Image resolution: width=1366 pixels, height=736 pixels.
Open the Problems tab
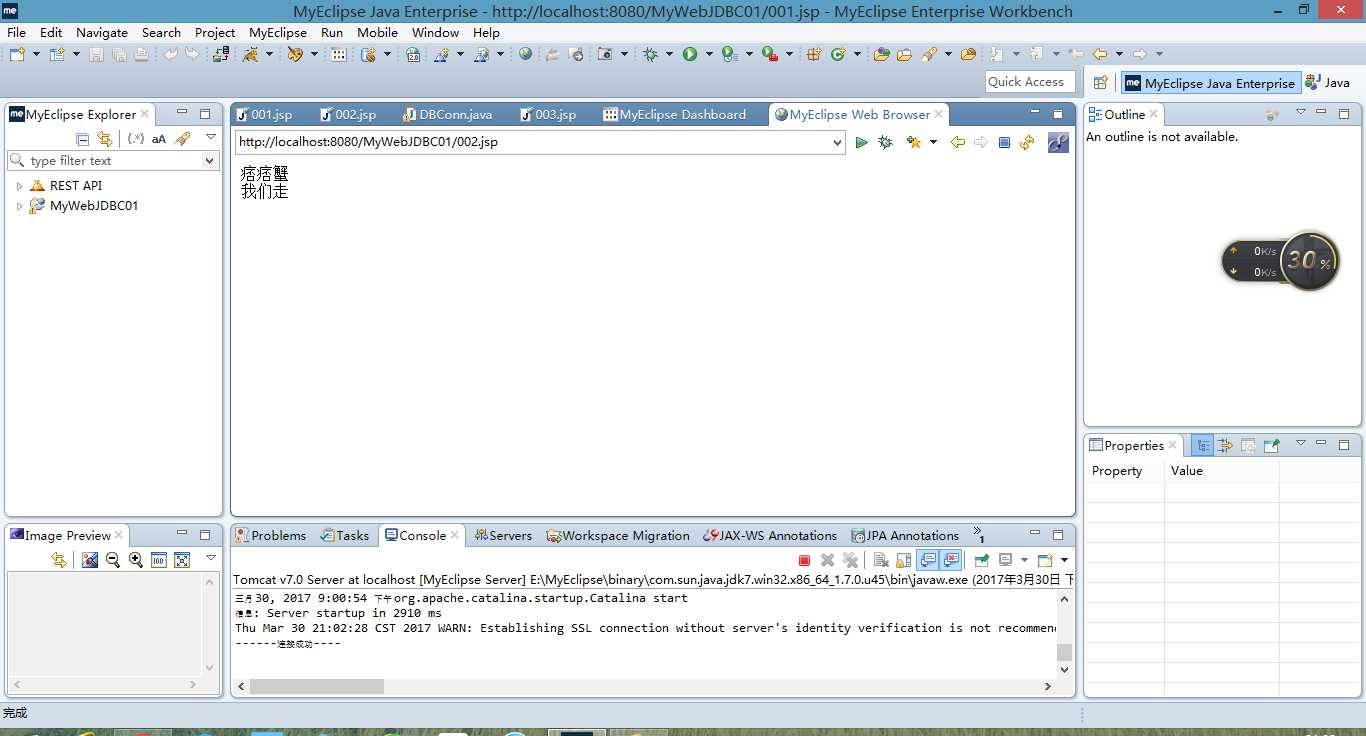(270, 536)
